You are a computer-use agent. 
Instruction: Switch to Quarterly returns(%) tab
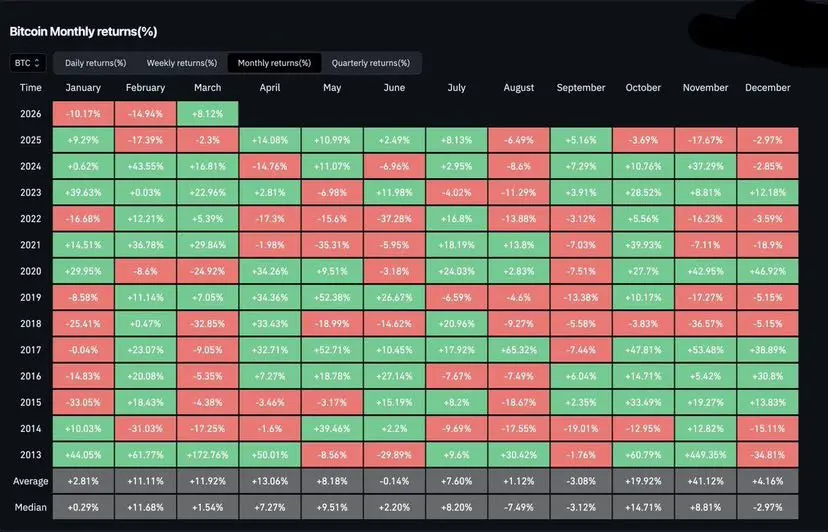coord(371,63)
